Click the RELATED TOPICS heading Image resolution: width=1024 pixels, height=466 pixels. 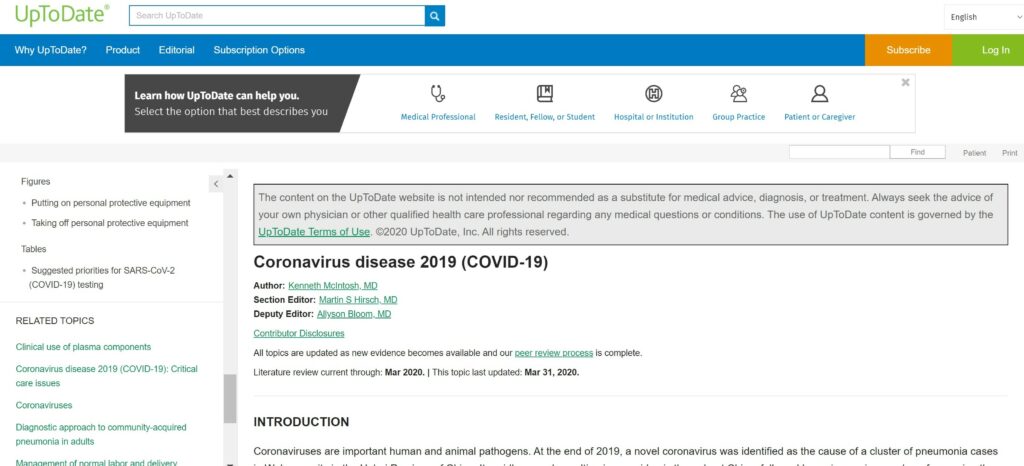pyautogui.click(x=55, y=321)
